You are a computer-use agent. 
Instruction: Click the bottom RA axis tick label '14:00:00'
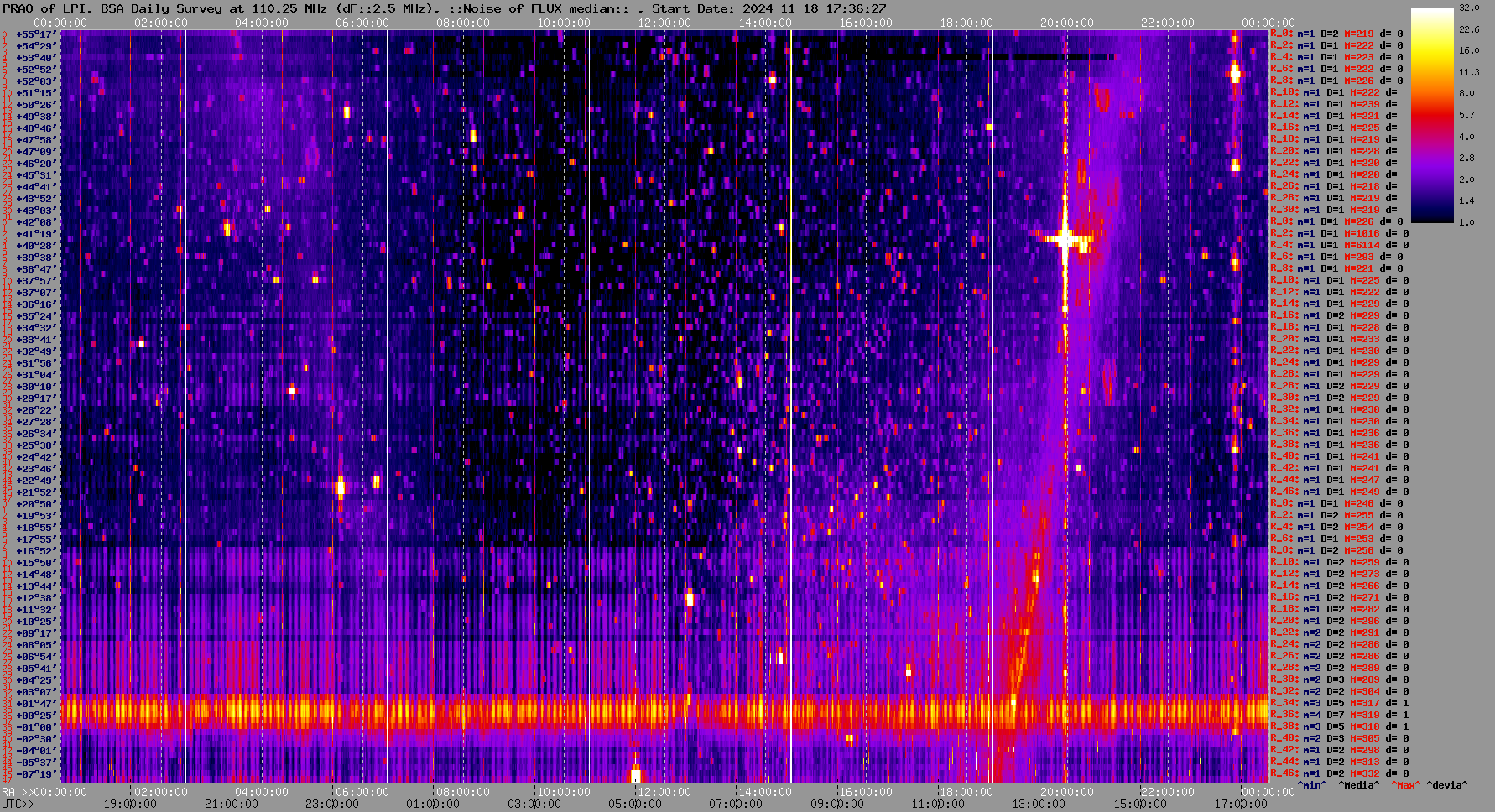[x=764, y=792]
